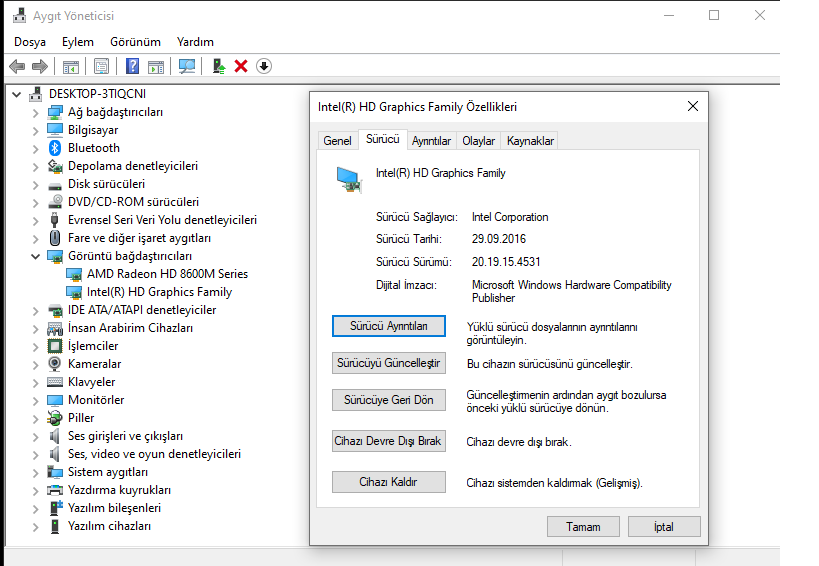
Task: Collapse the Görüntü bağdaştırıcıları node
Action: coord(36,256)
